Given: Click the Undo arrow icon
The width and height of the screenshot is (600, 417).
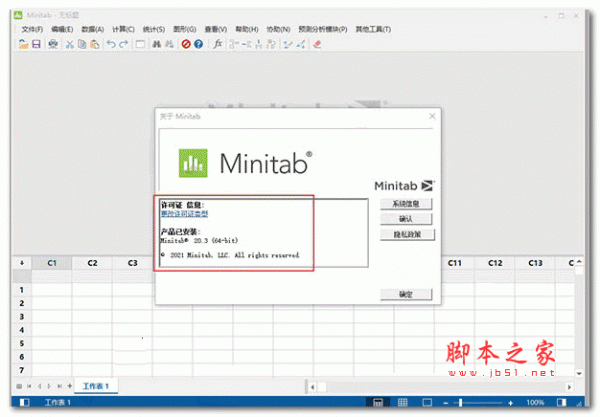Looking at the screenshot, I should click(111, 44).
